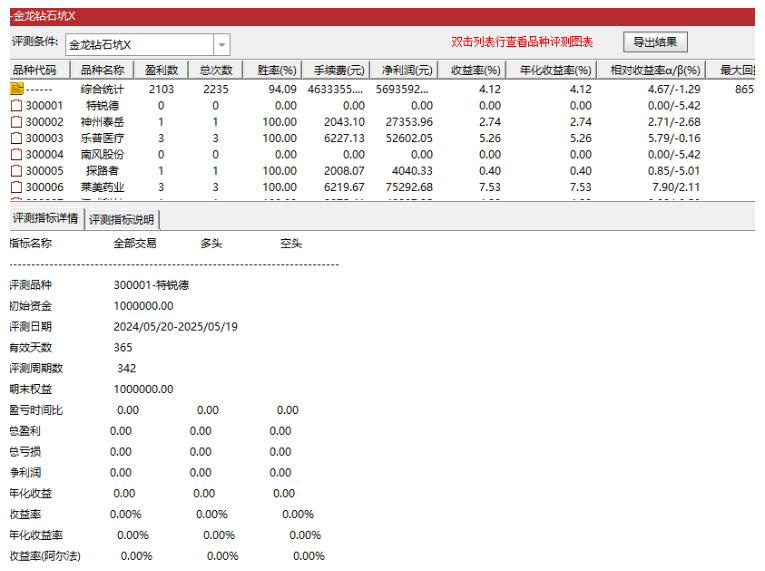
Task: Click the 净利润(元) column header
Action: click(x=403, y=70)
